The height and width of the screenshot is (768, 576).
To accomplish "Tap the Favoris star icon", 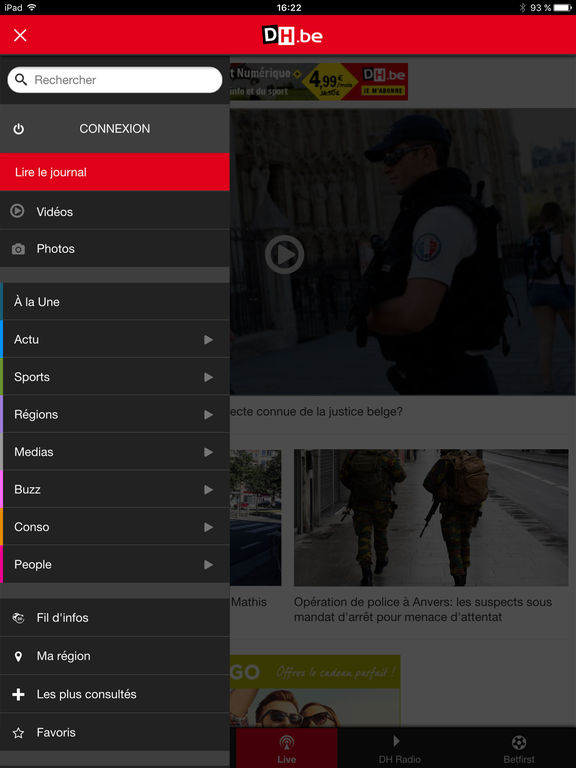I will pyautogui.click(x=18, y=733).
